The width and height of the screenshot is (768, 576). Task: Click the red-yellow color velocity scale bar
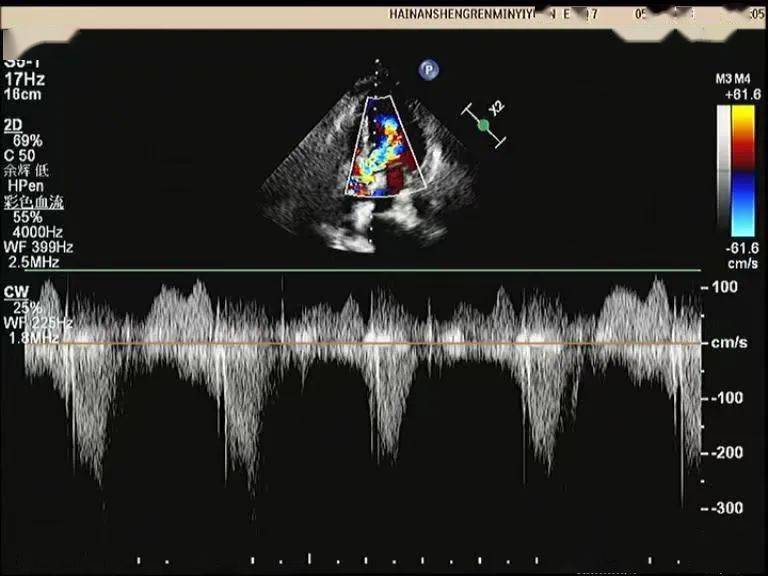(743, 171)
